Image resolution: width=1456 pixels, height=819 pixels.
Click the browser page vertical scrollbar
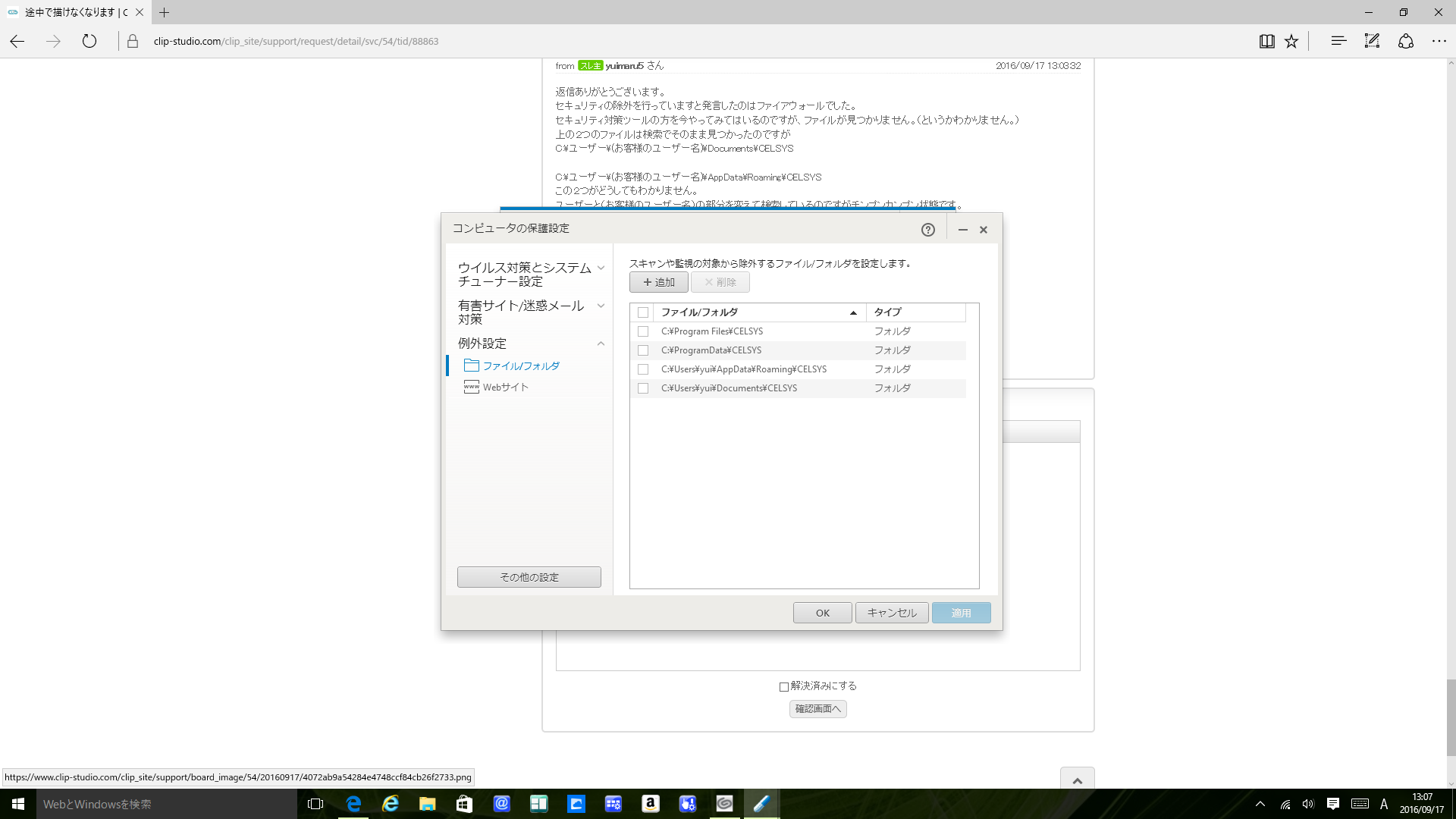1450,717
